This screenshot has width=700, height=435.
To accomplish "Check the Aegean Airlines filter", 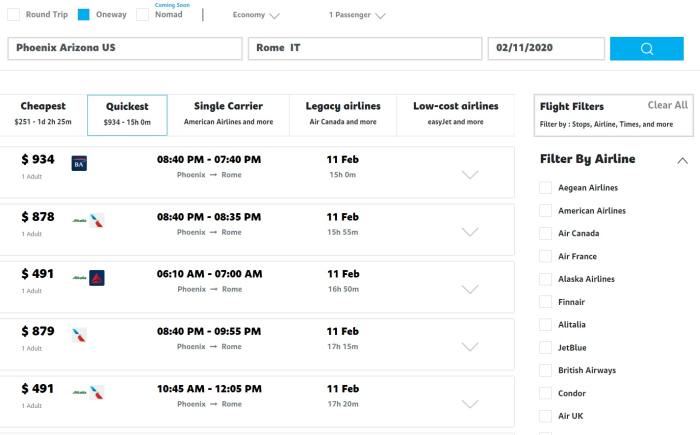I will (545, 188).
